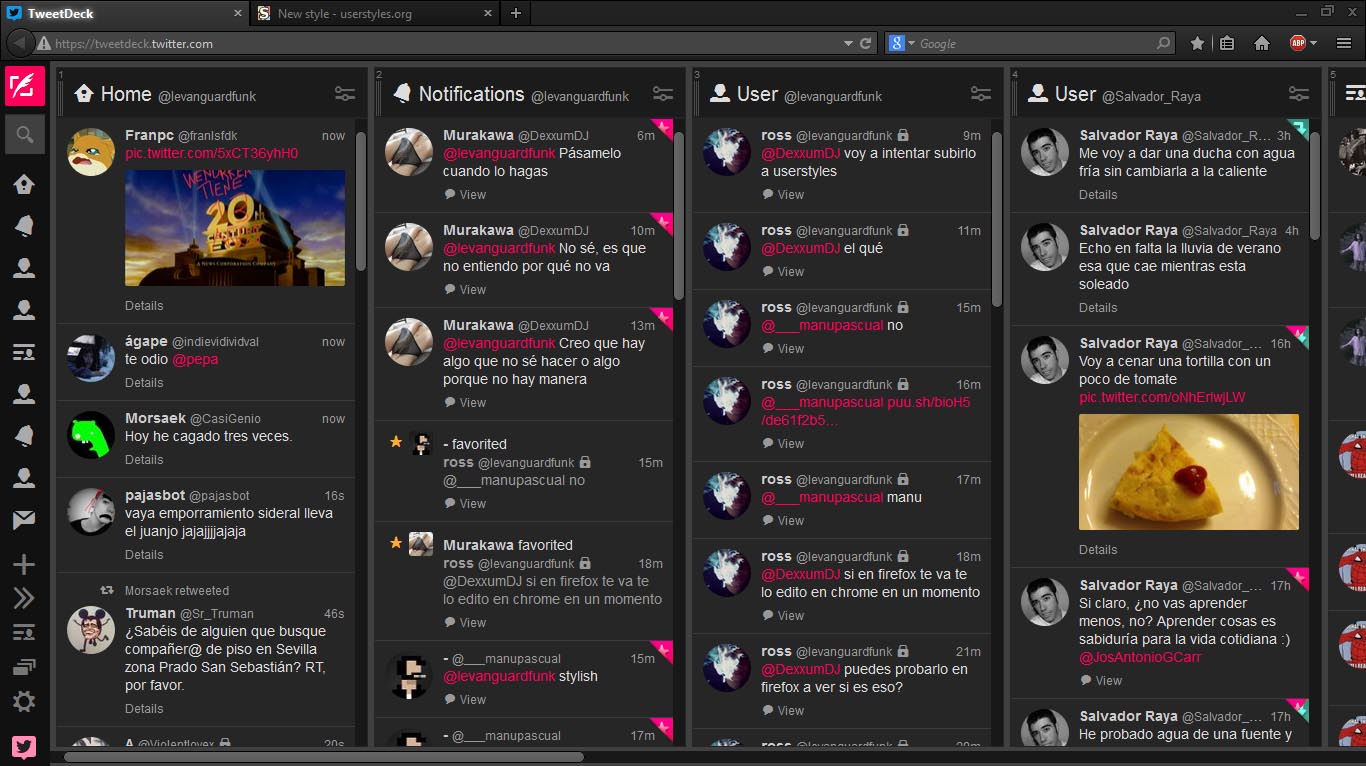The image size is (1366, 766).
Task: Open a new tab with plus button
Action: (x=516, y=13)
